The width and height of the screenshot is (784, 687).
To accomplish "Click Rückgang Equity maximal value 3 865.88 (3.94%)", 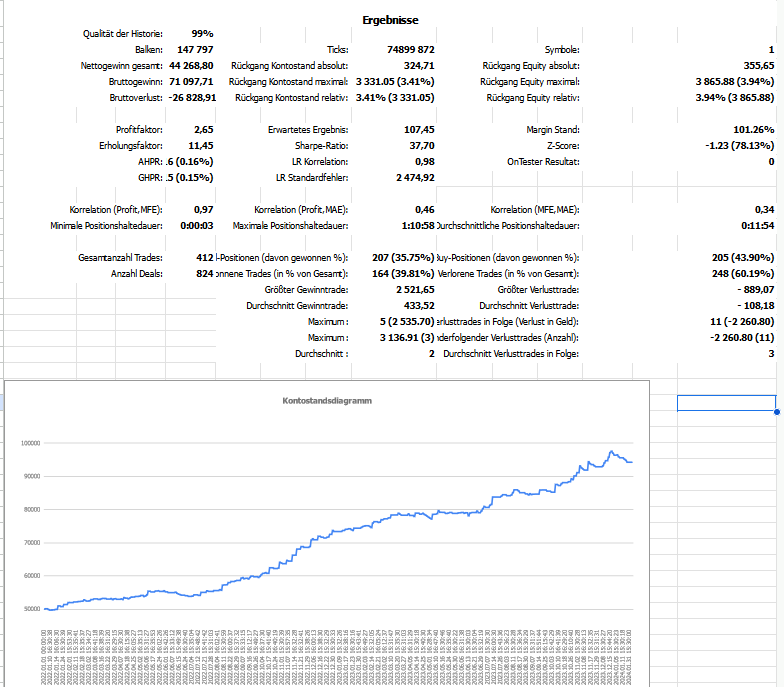I will coord(734,82).
